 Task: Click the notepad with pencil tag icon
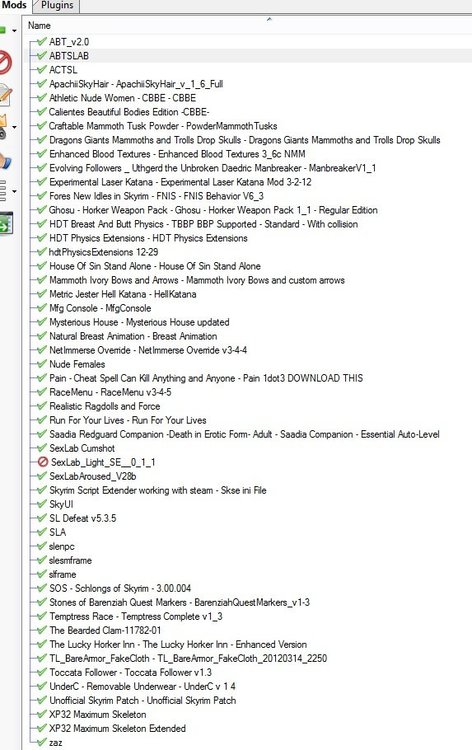tap(4, 95)
